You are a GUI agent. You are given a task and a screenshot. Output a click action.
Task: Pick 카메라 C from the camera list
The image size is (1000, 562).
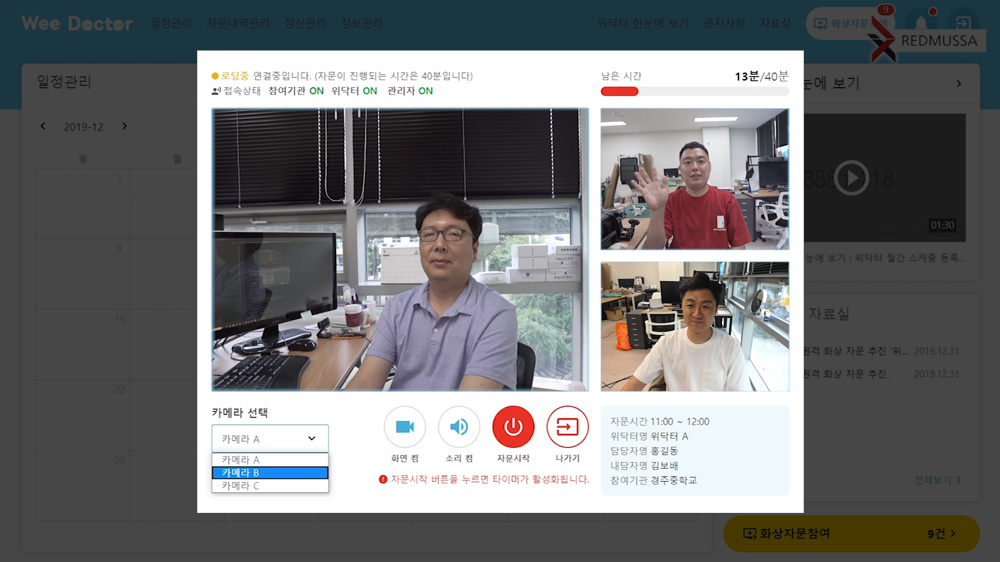click(x=270, y=485)
